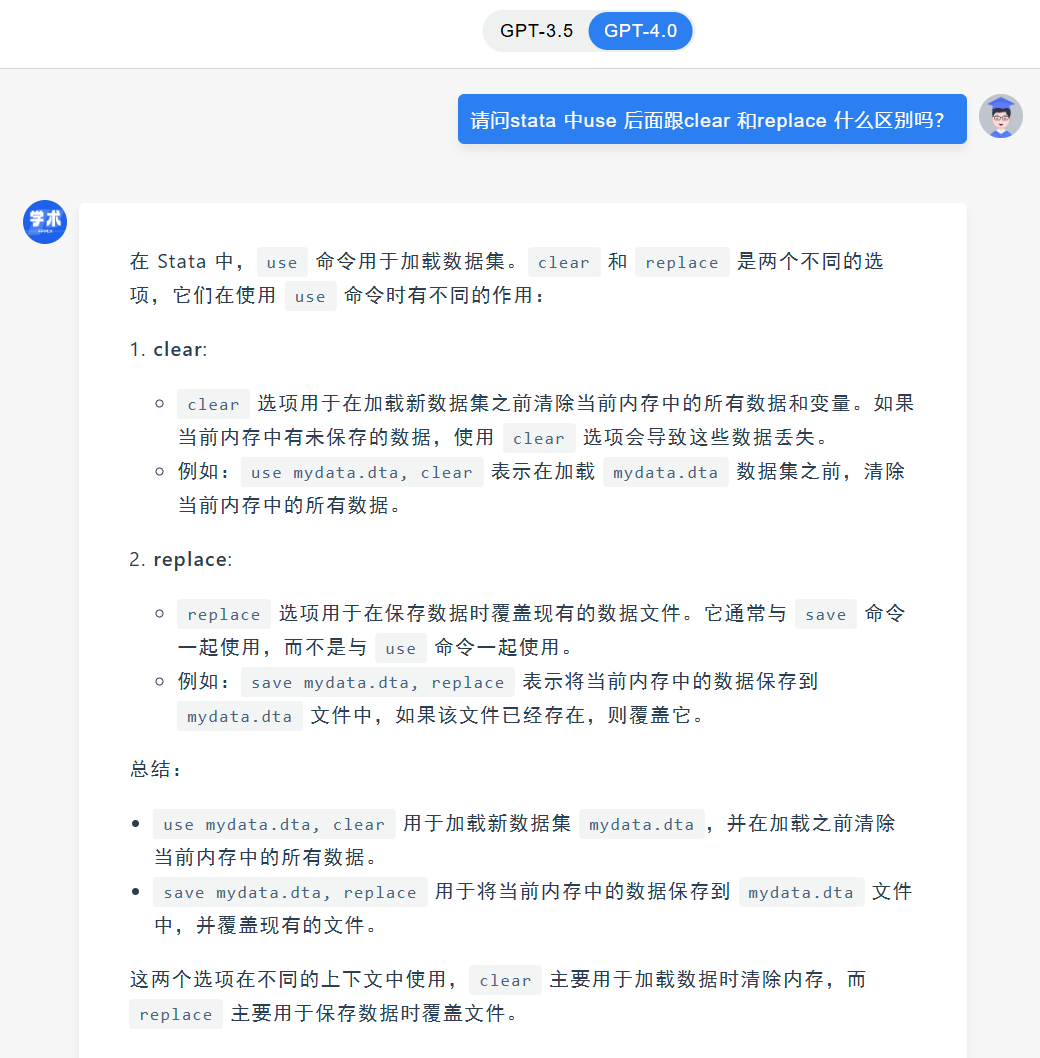Click 'clear' chip before 选项会导致这些数据丢失

tap(539, 438)
